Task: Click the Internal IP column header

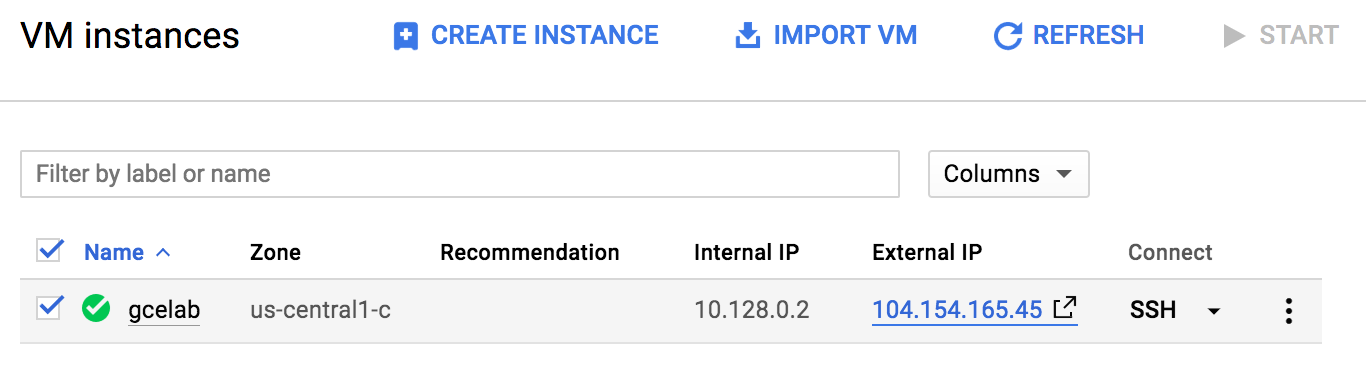Action: point(746,253)
